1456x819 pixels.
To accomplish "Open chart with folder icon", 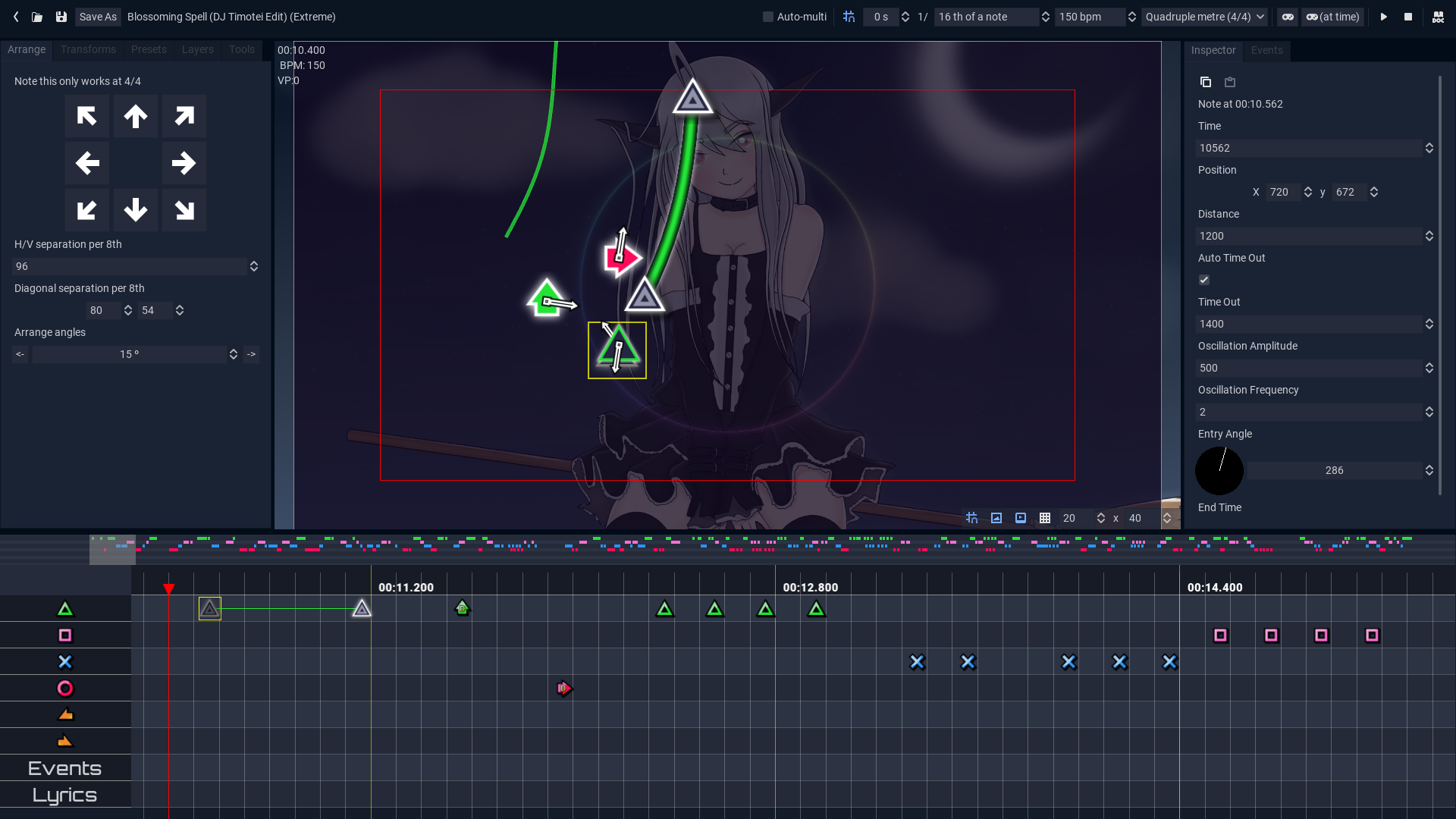I will coord(37,17).
